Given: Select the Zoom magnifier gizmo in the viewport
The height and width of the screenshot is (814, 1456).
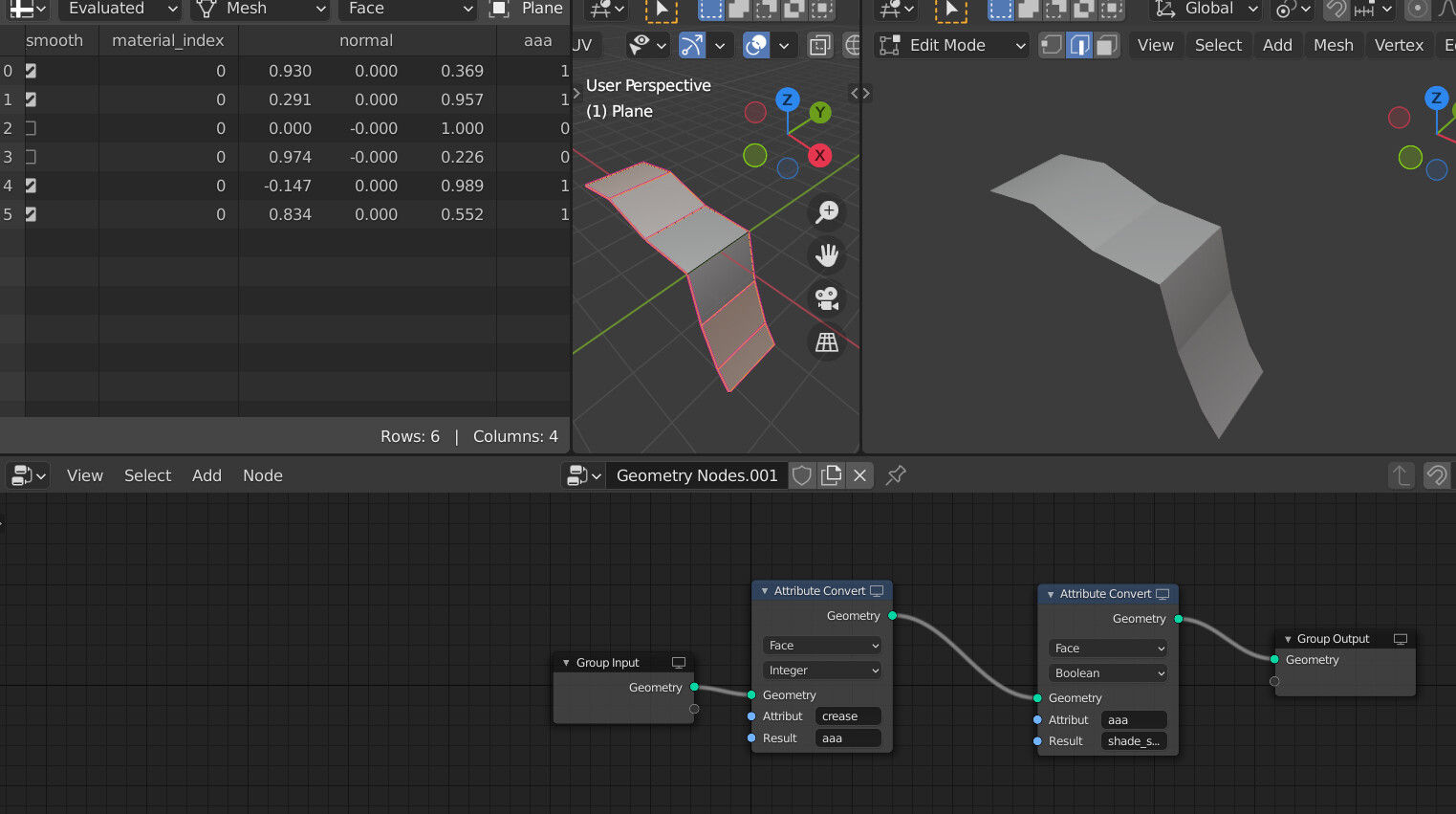Looking at the screenshot, I should coord(826,211).
